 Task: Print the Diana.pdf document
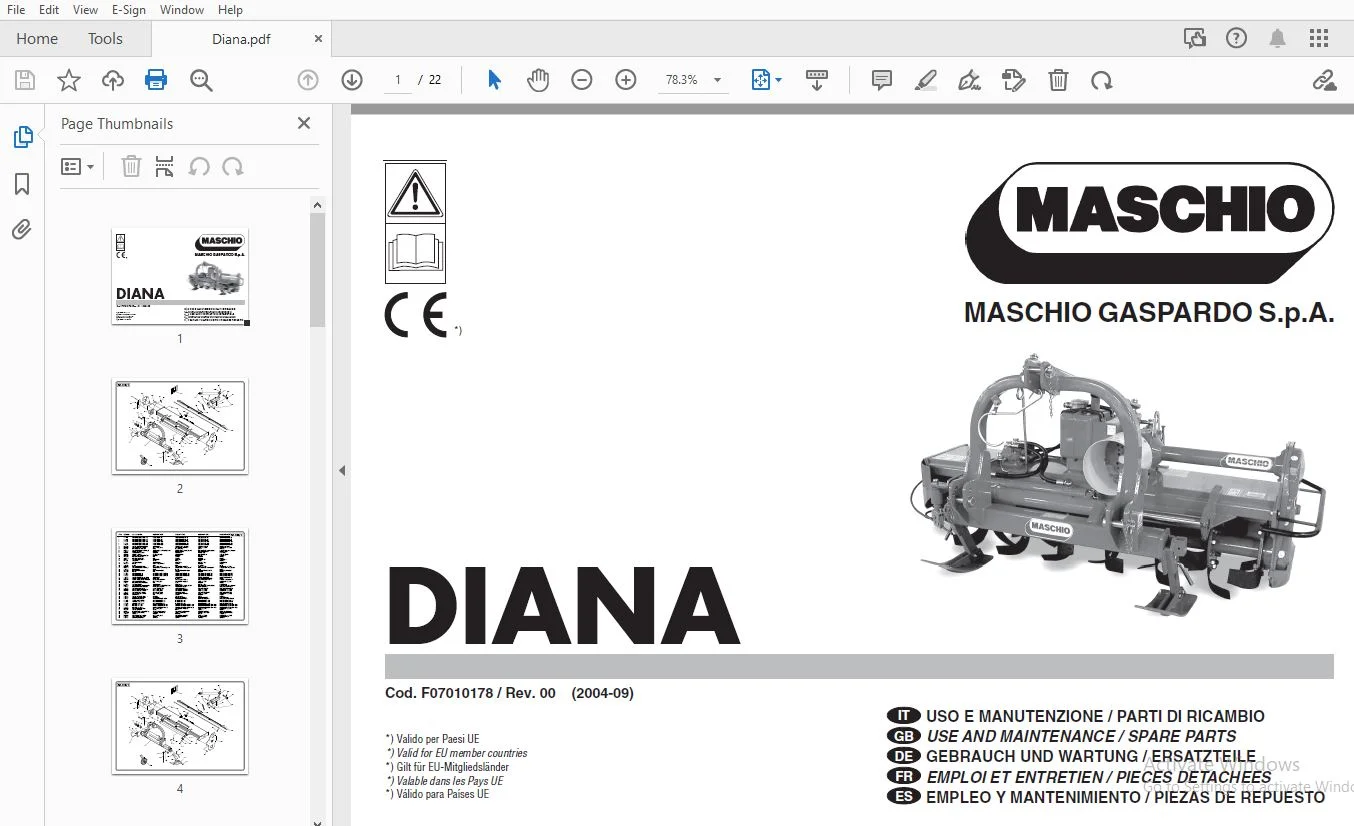[x=156, y=80]
